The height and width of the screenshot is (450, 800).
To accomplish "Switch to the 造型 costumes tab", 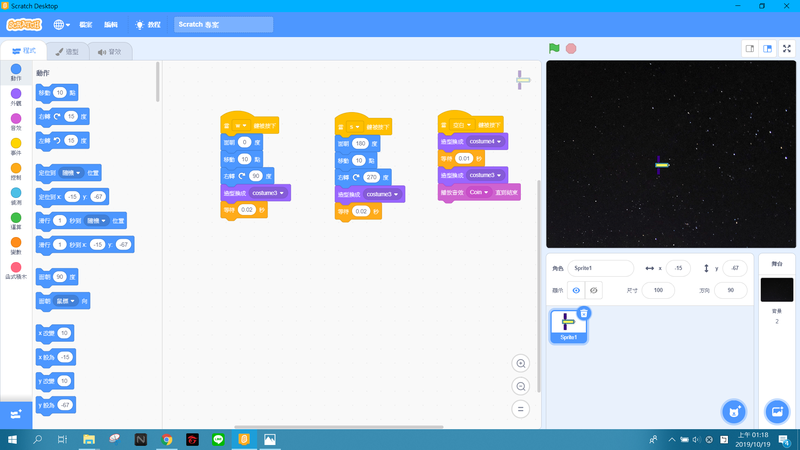I will coord(67,52).
